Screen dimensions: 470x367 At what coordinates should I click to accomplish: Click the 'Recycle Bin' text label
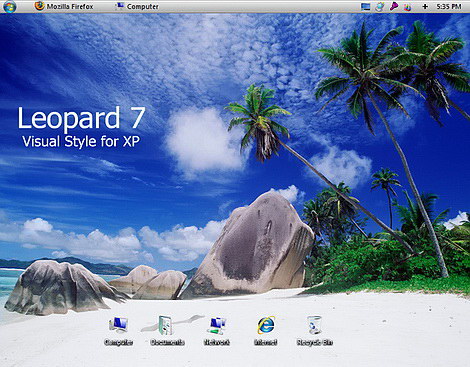pos(314,342)
